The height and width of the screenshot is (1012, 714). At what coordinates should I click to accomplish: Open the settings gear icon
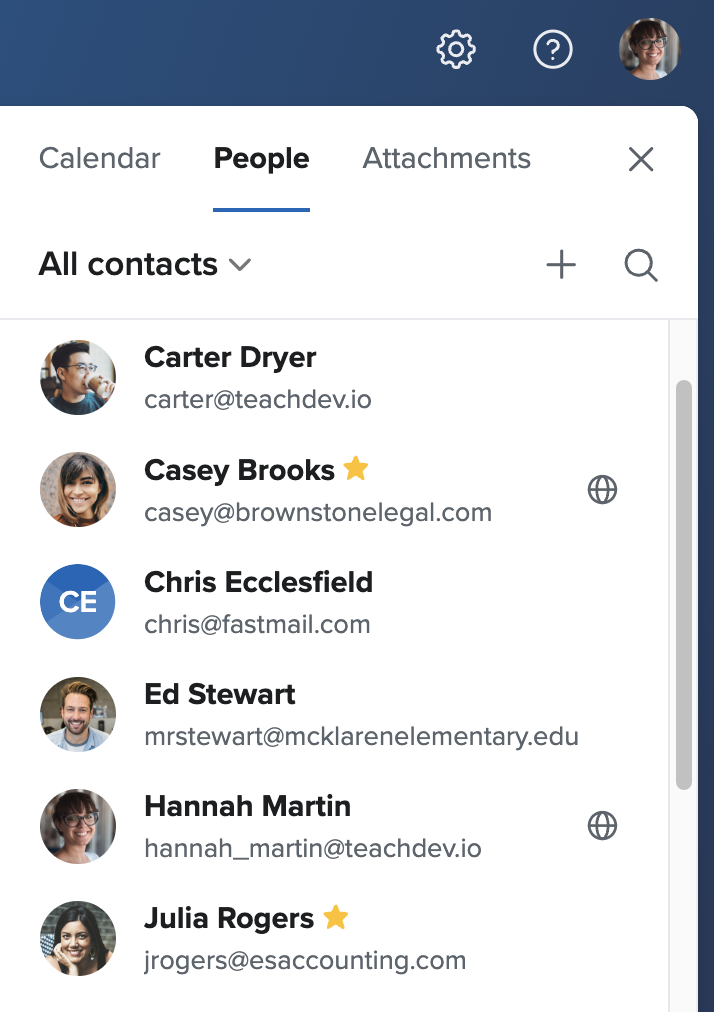[x=456, y=49]
